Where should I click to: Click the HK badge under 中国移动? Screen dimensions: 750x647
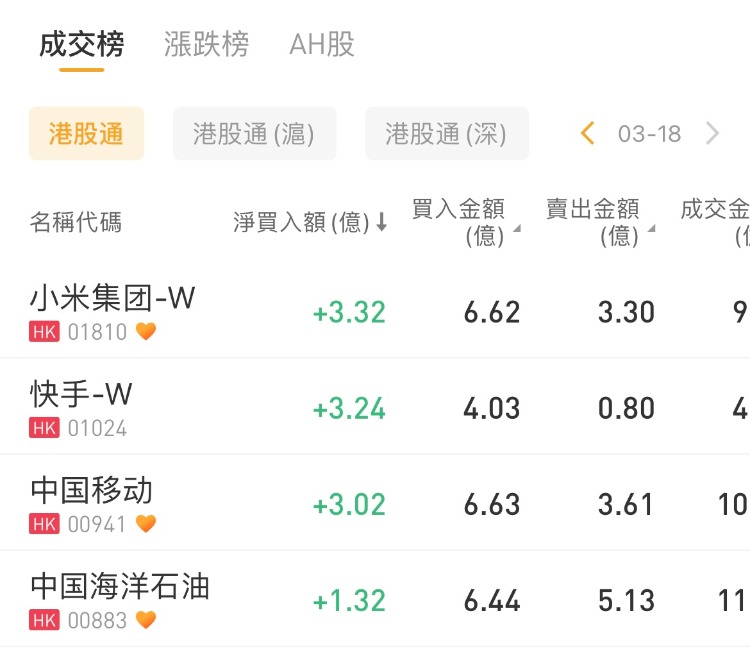pos(44,523)
